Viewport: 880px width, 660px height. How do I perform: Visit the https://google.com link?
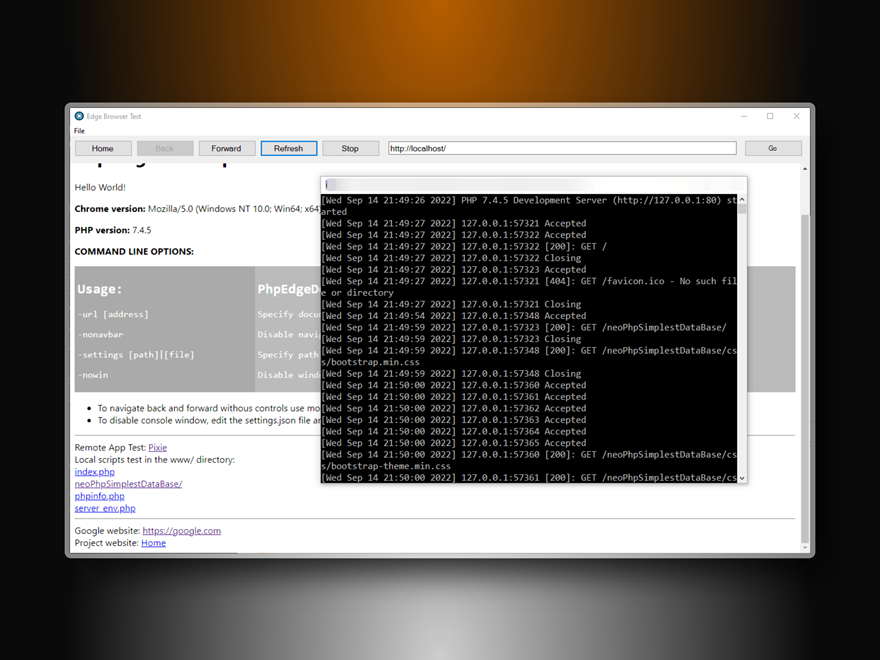[181, 531]
